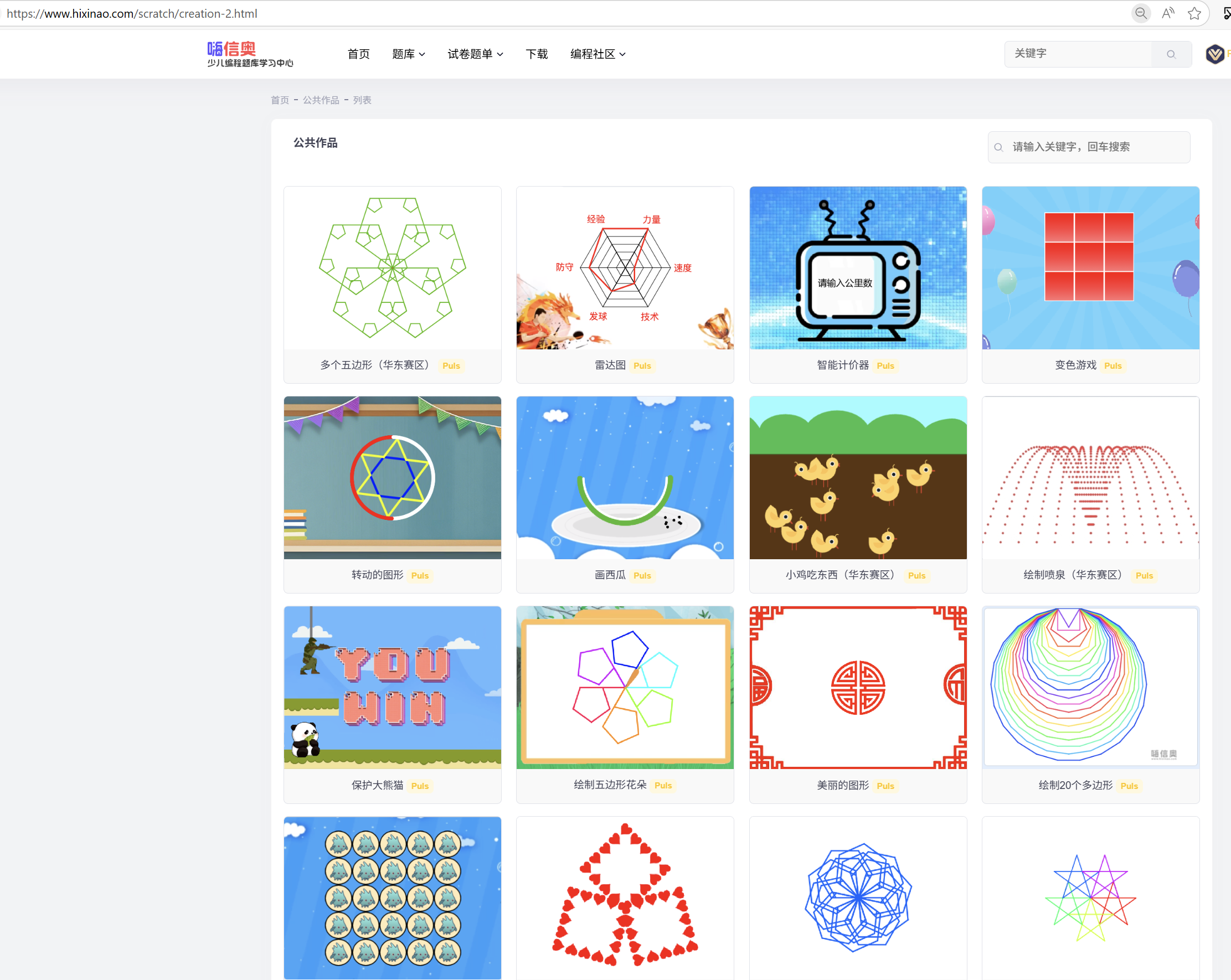
Task: Open the 小鸡吃东西 chicks thumbnail
Action: coord(858,478)
